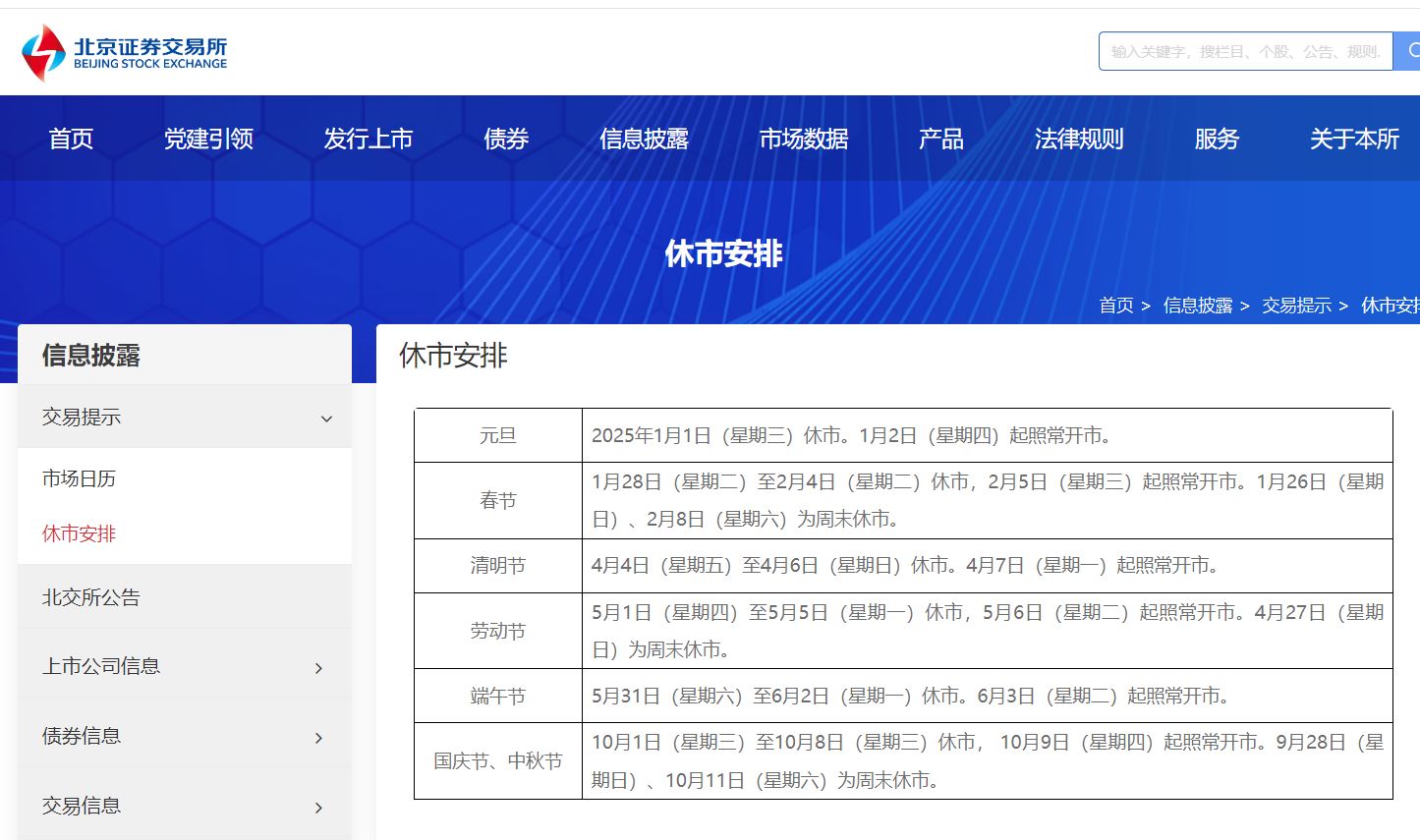Viewport: 1420px width, 840px height.
Task: Expand the 上市公司信息 sidebar section
Action: coord(316,667)
